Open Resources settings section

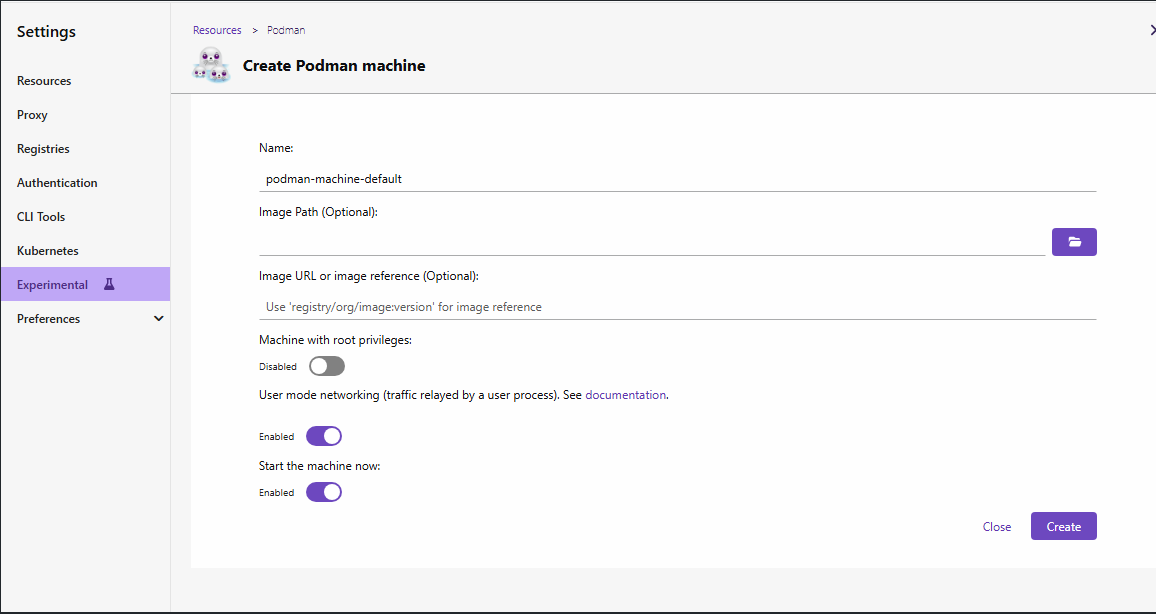click(x=44, y=81)
